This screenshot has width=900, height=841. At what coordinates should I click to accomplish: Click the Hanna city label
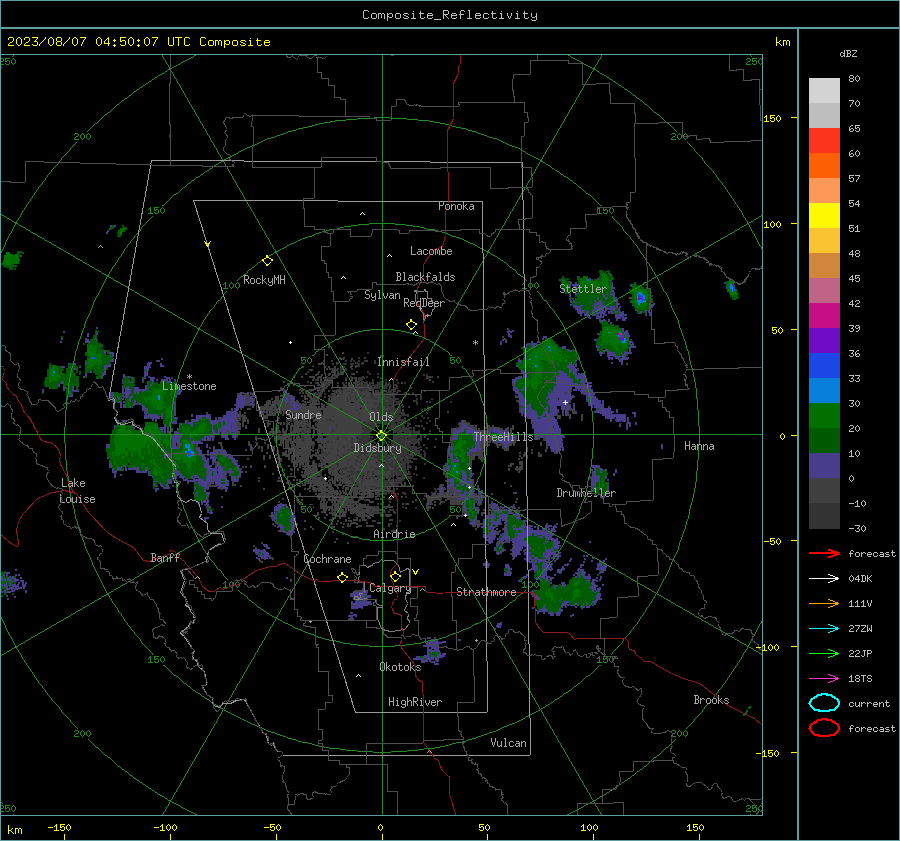coord(699,446)
